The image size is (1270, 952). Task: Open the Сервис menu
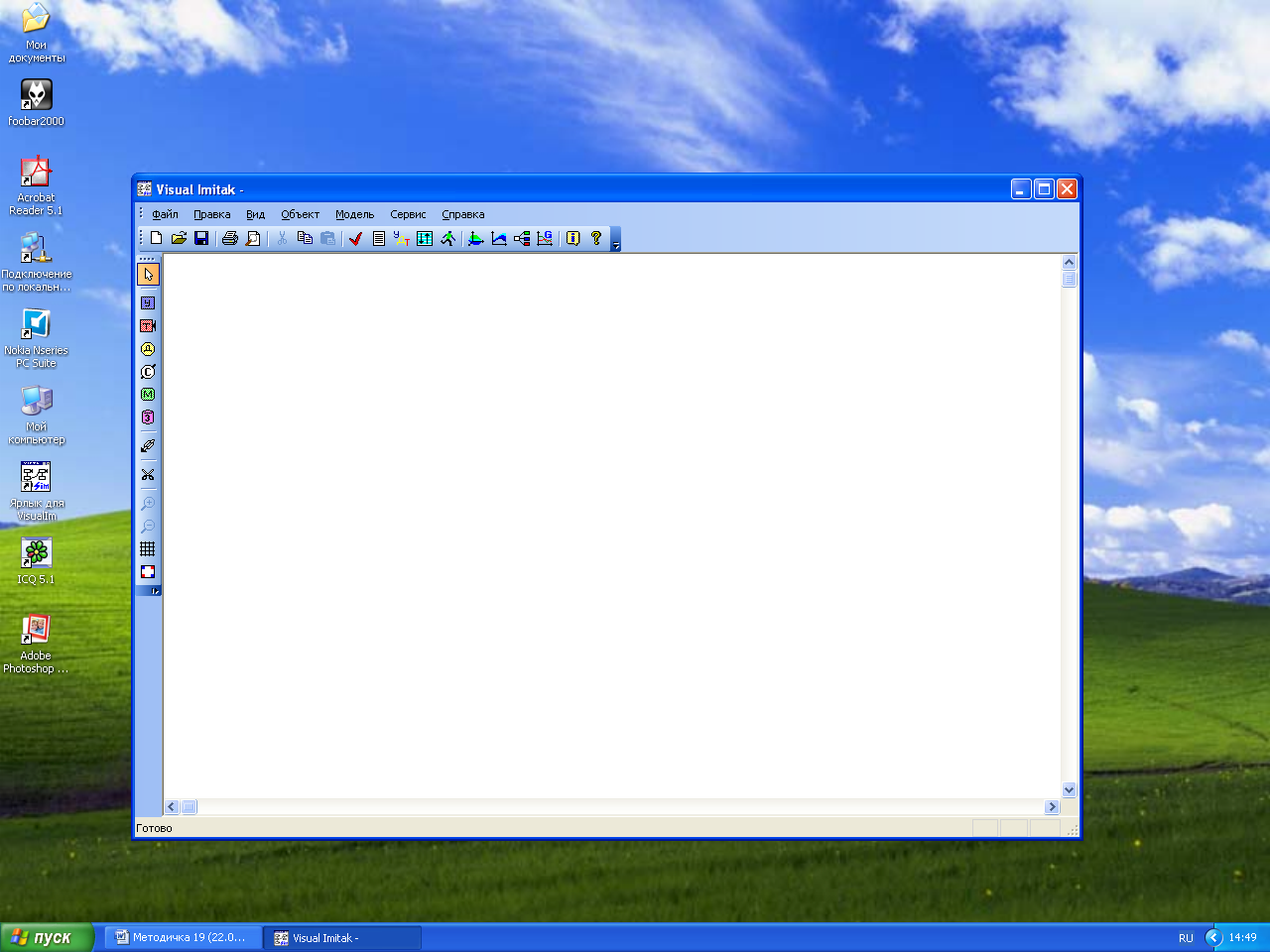click(x=408, y=214)
